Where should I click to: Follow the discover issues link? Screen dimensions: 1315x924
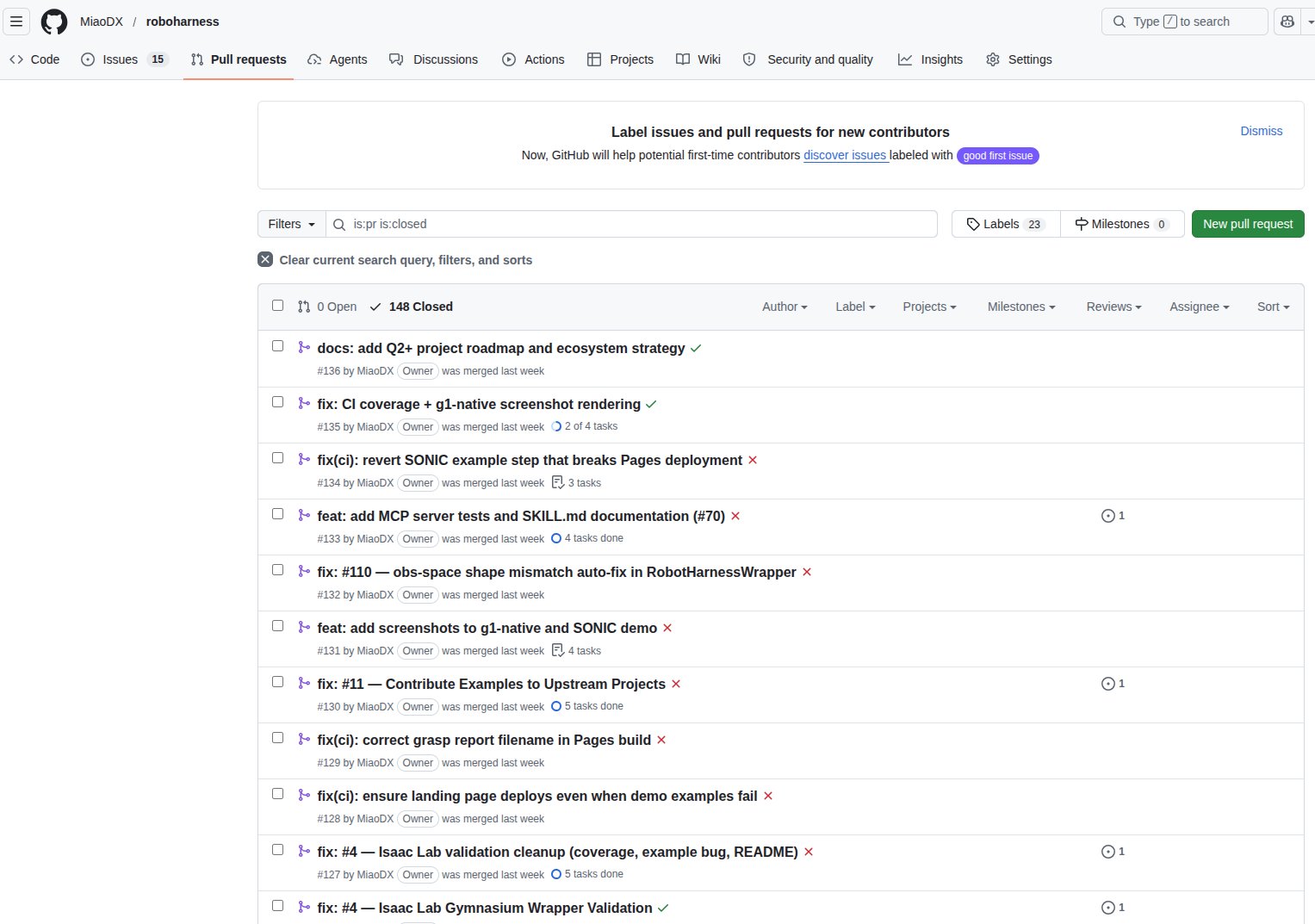(x=845, y=155)
